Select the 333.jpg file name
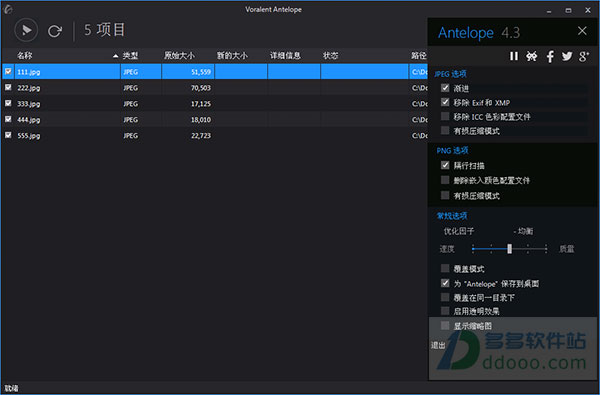Image resolution: width=600 pixels, height=395 pixels. 29,104
